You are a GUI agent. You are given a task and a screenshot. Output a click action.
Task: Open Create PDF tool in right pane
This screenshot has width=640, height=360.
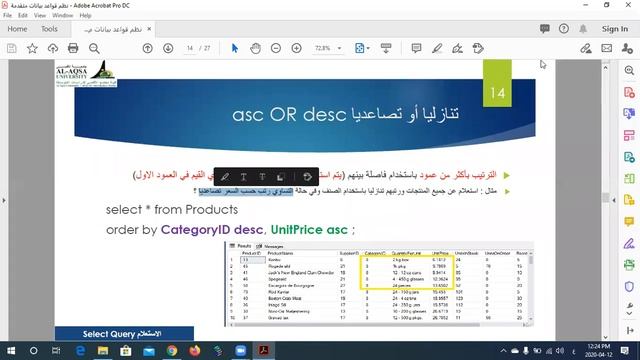pyautogui.click(x=629, y=92)
